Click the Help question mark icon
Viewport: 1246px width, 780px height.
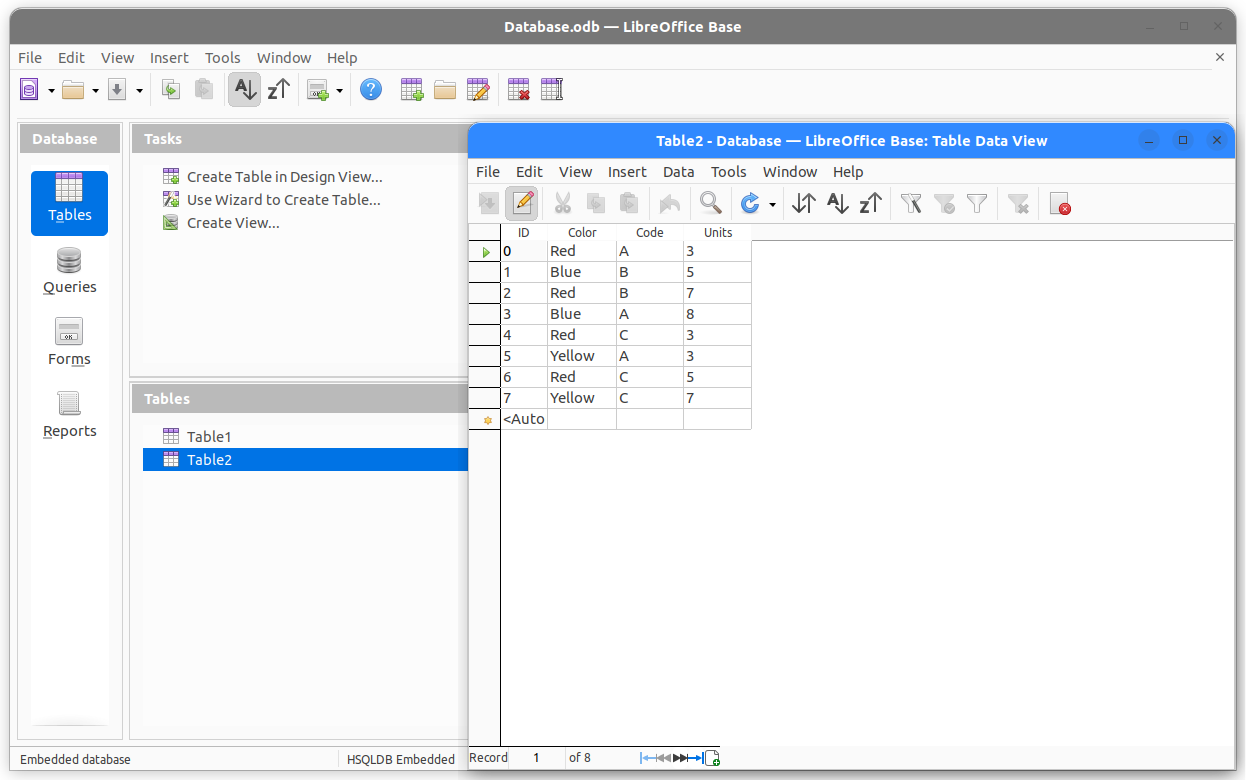(371, 90)
